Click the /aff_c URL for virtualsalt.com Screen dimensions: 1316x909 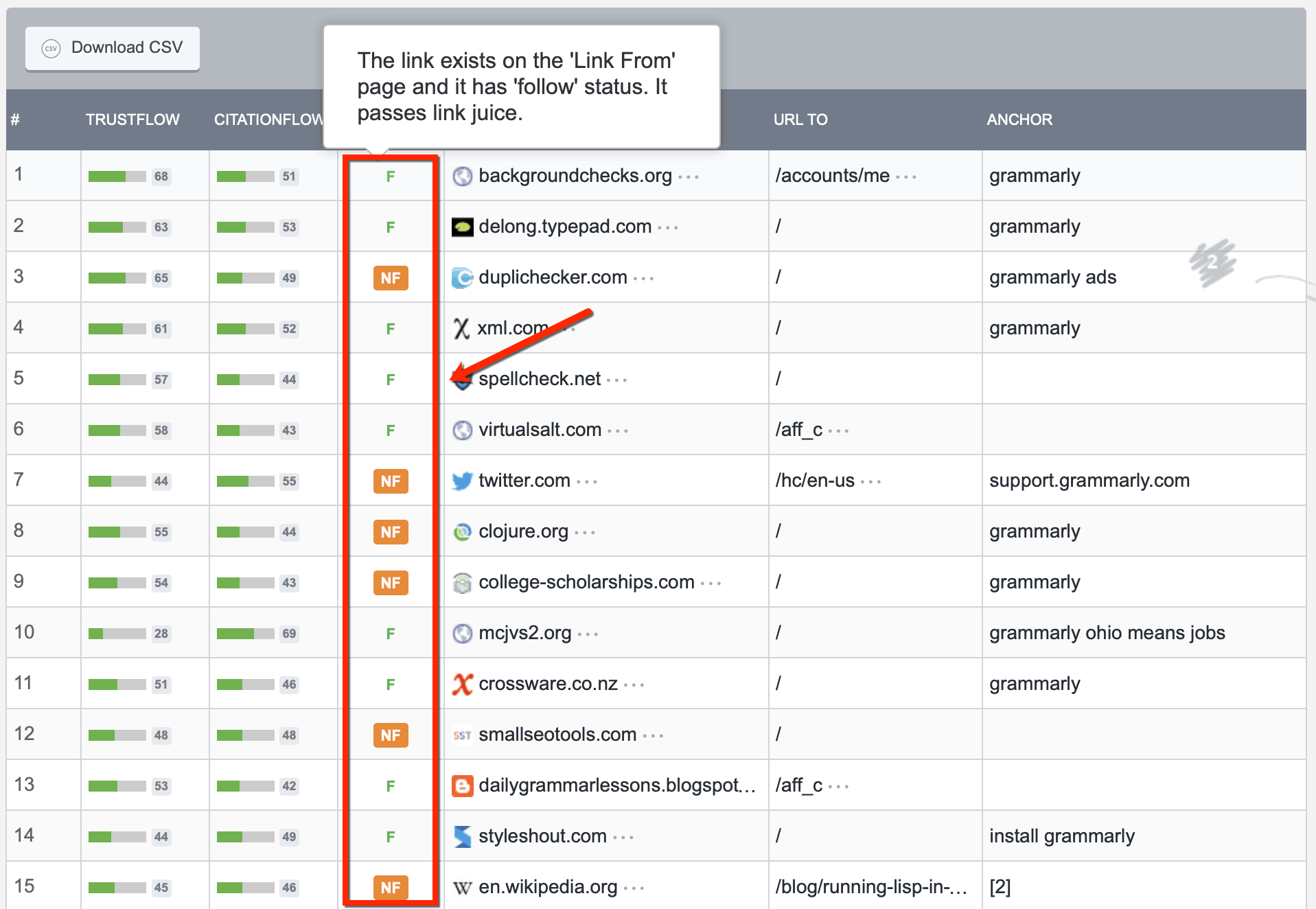point(799,430)
